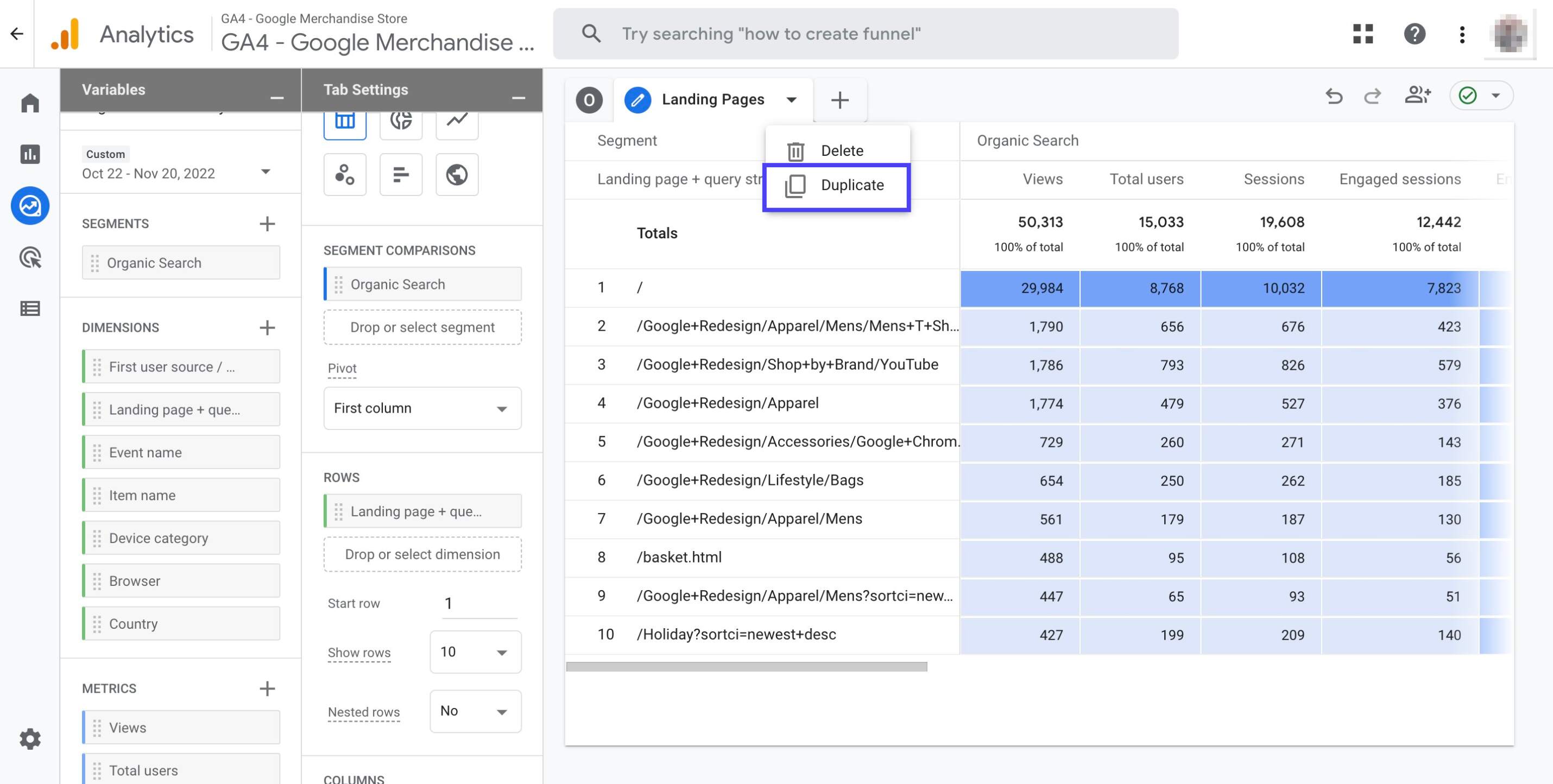Share exploration with add-users icon

pos(1417,94)
